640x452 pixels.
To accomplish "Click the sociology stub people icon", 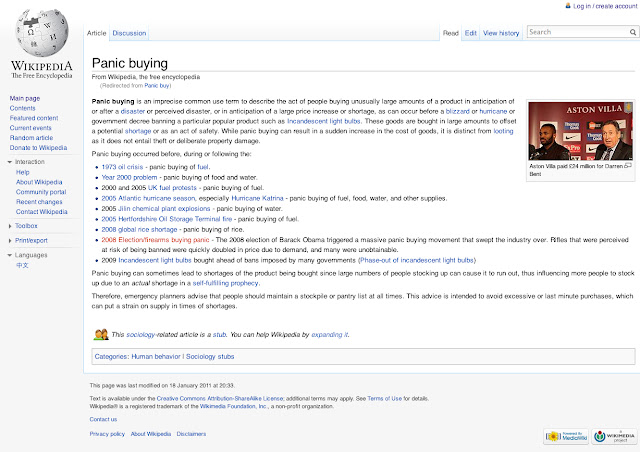I will tap(101, 334).
